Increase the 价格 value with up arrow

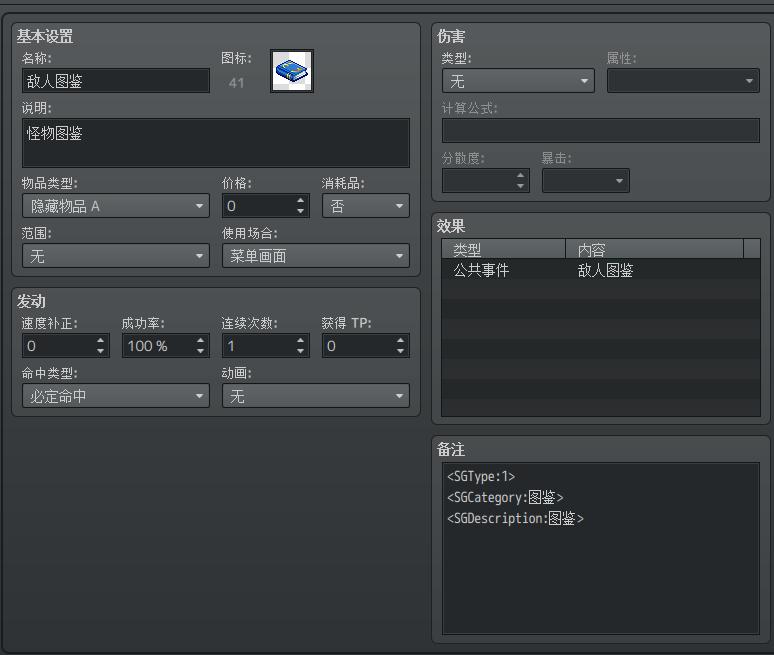click(x=301, y=200)
